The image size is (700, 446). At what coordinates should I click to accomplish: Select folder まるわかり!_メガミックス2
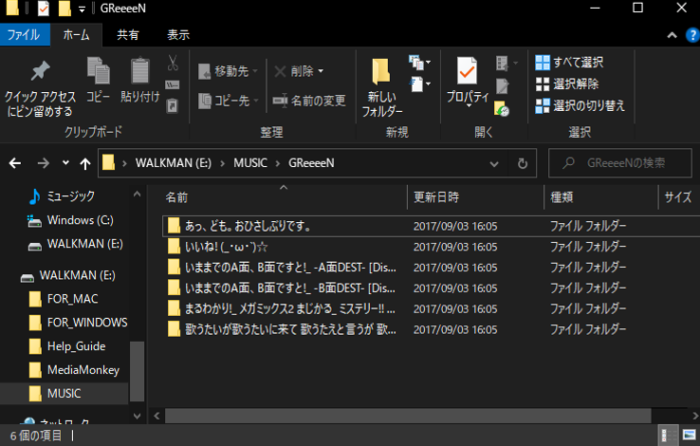pos(431,308)
